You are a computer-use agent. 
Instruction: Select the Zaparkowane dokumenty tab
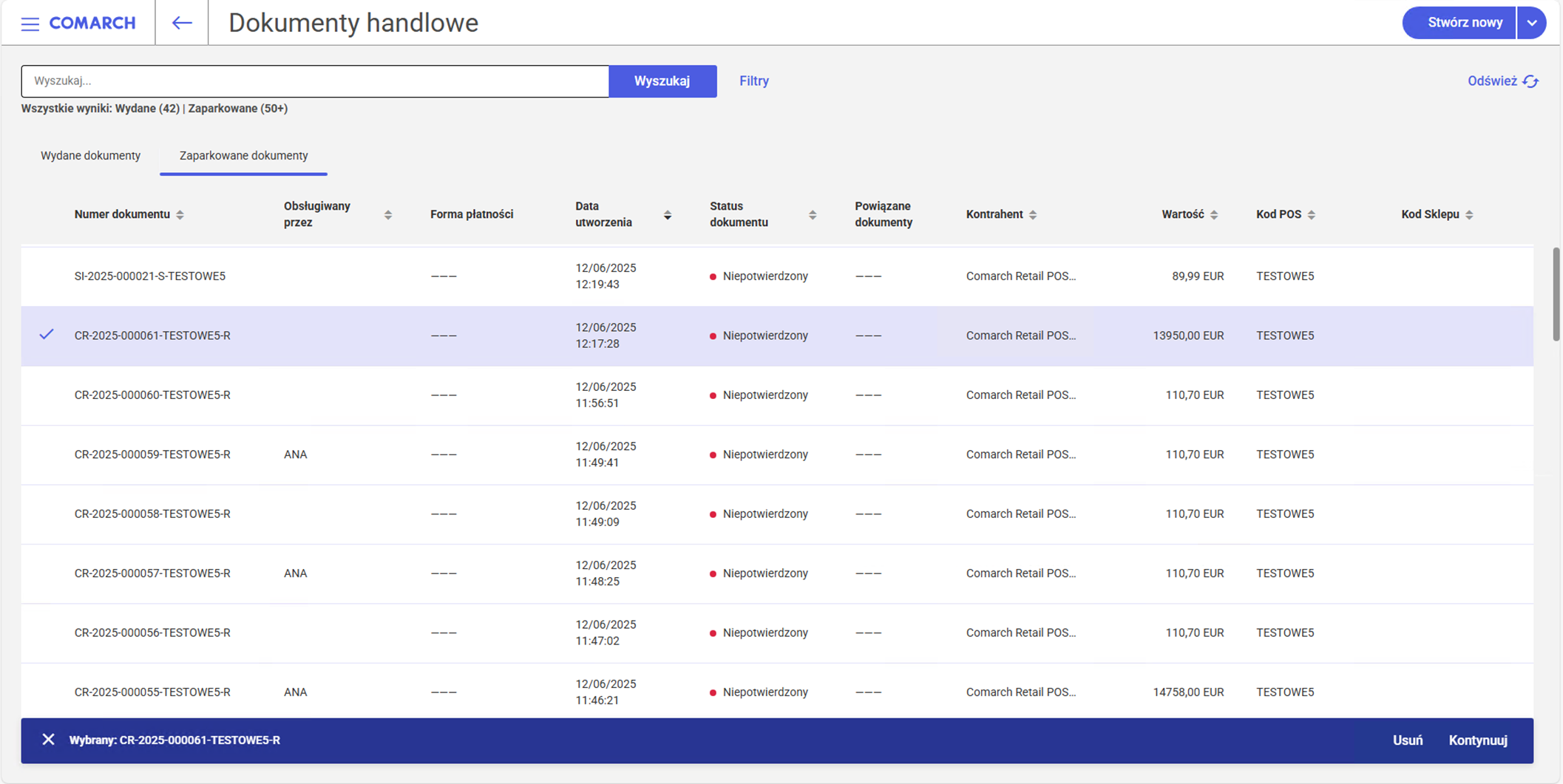243,155
